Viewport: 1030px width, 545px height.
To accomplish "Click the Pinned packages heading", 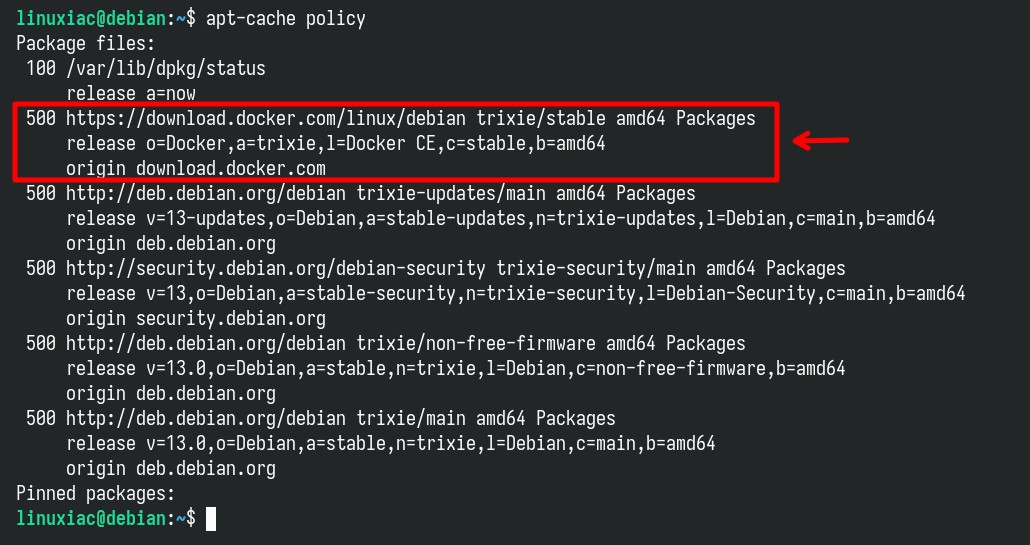I will [96, 494].
